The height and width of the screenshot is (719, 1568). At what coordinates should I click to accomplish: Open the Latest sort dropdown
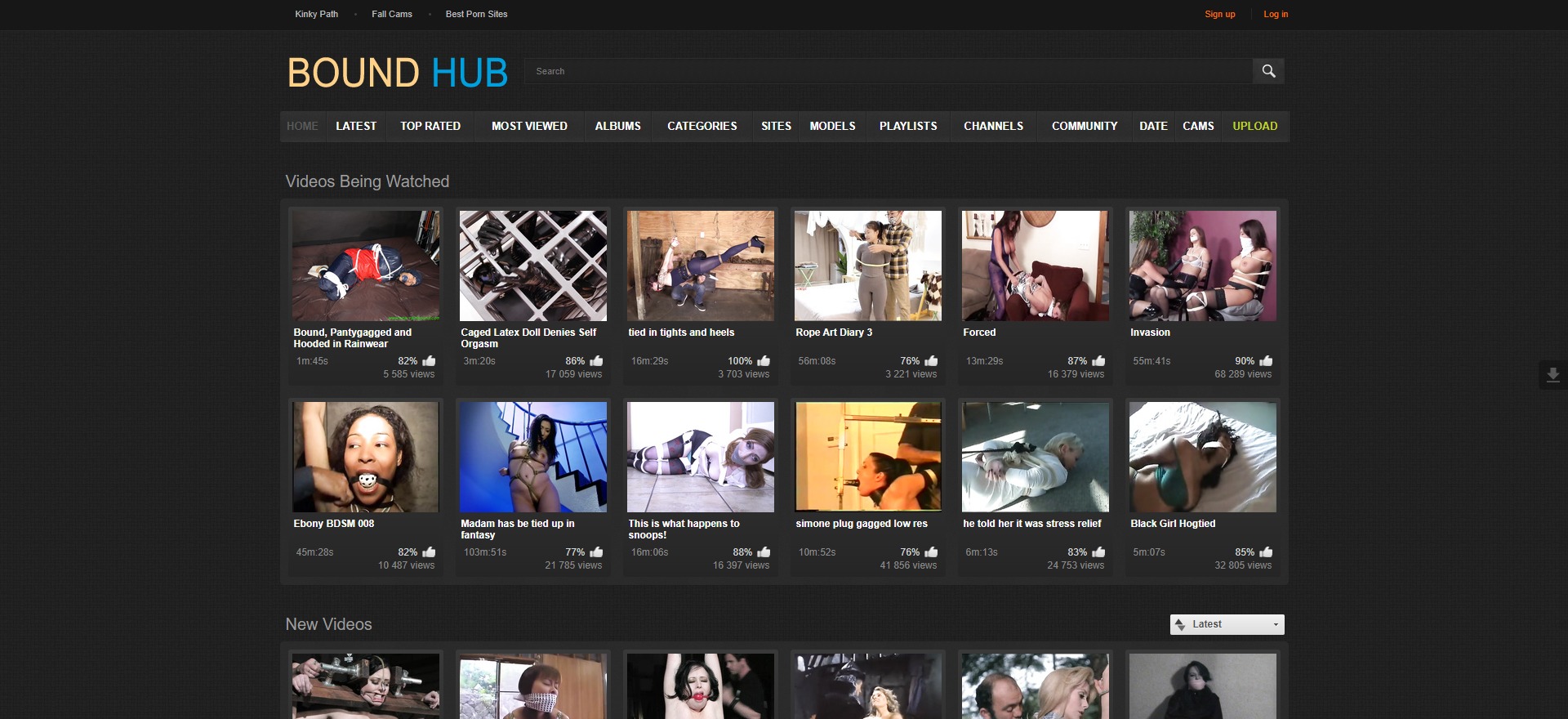(x=1227, y=625)
